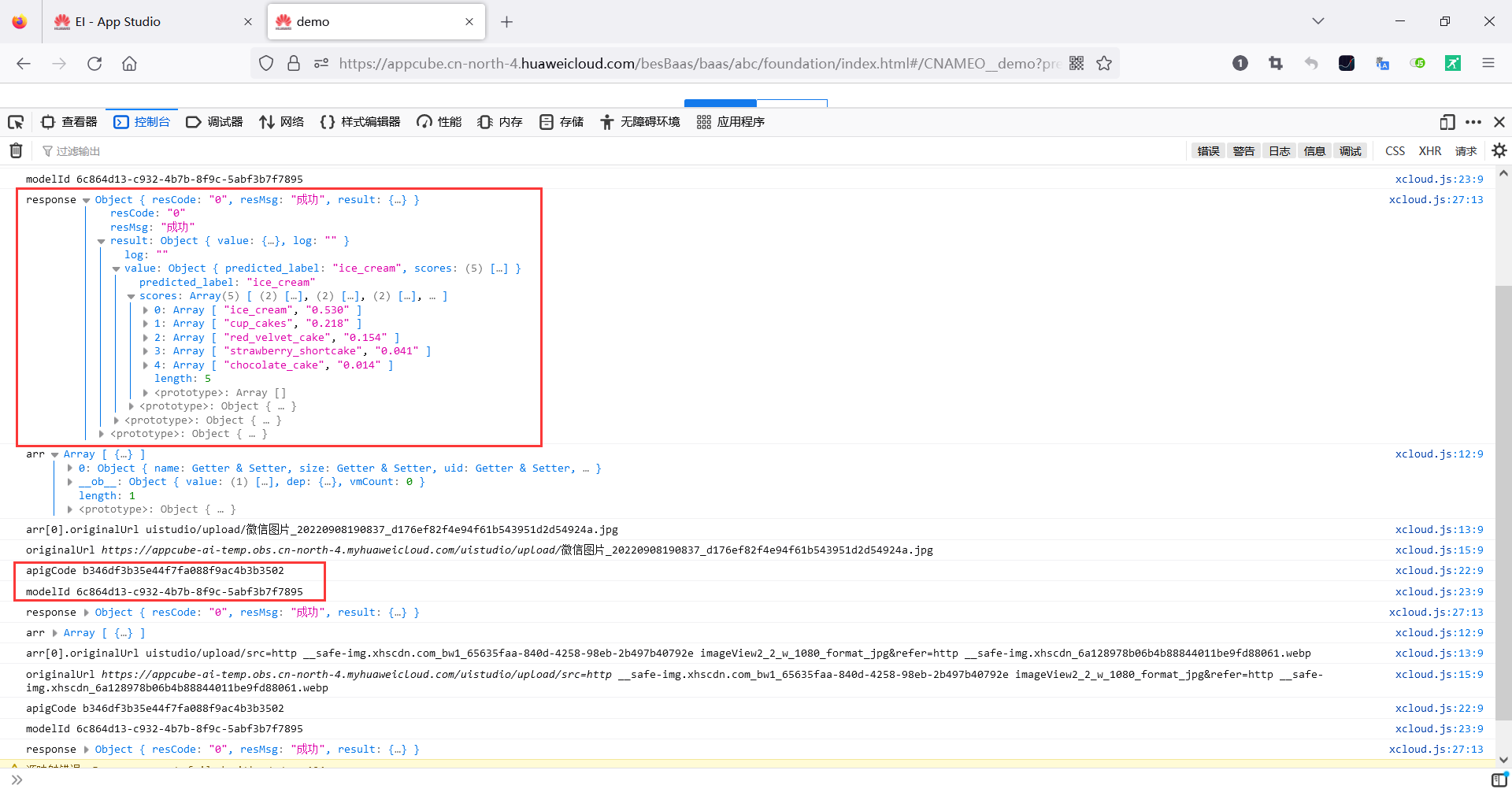Expand the ice_cream 0.530 array entry
This screenshot has width=1512, height=811.
(x=146, y=310)
